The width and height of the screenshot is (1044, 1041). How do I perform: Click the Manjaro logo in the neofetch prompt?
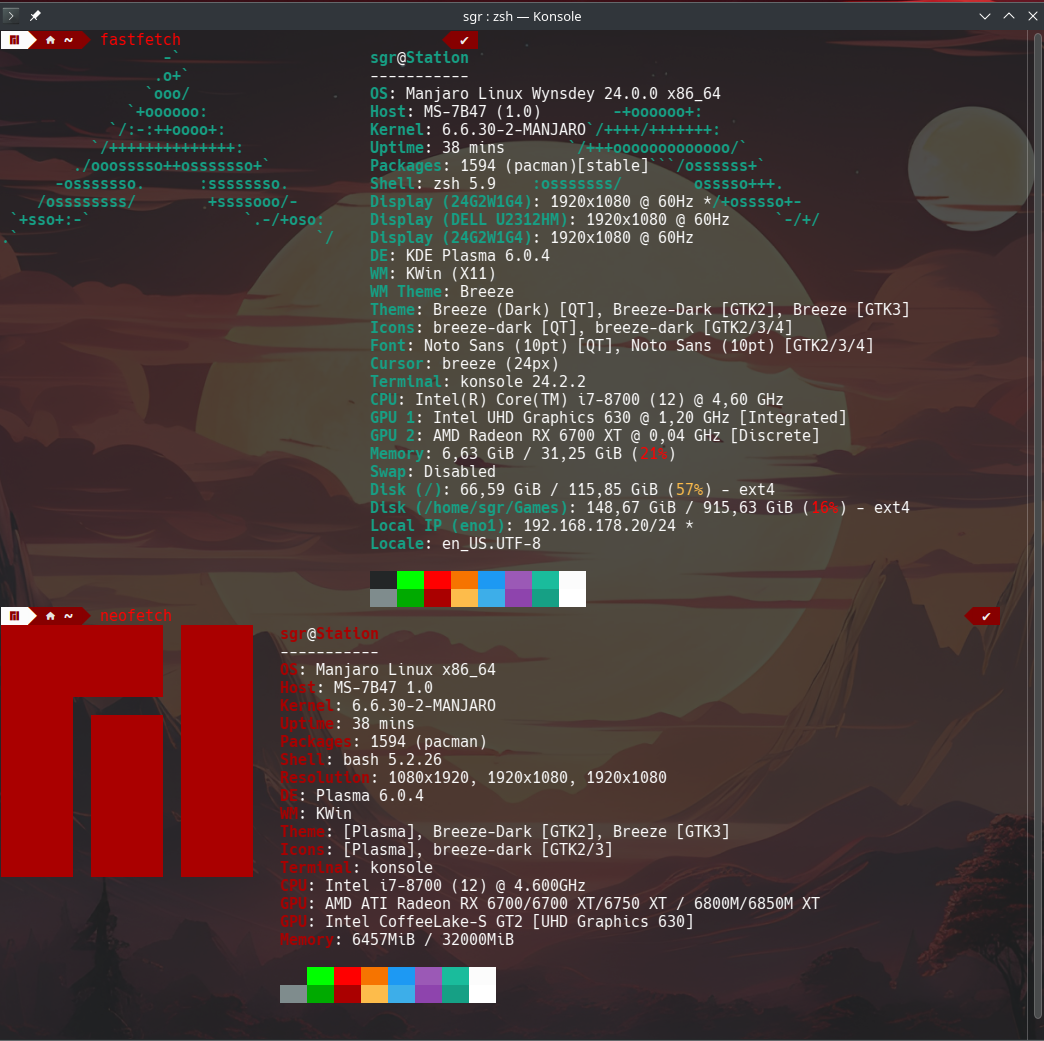click(x=17, y=616)
